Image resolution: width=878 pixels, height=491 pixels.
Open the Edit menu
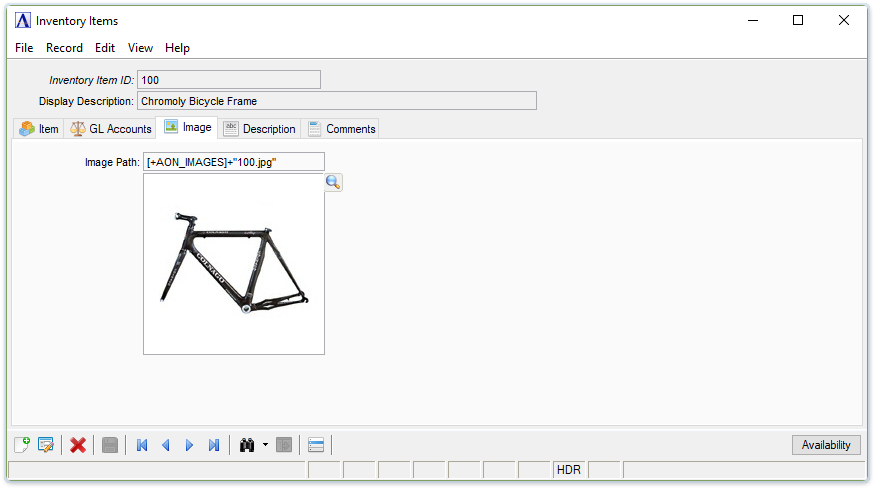105,48
